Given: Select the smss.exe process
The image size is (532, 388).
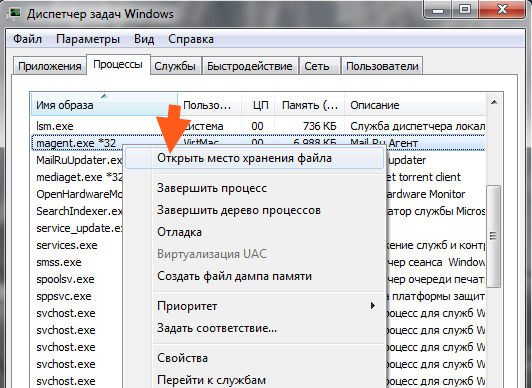Looking at the screenshot, I should tap(59, 262).
